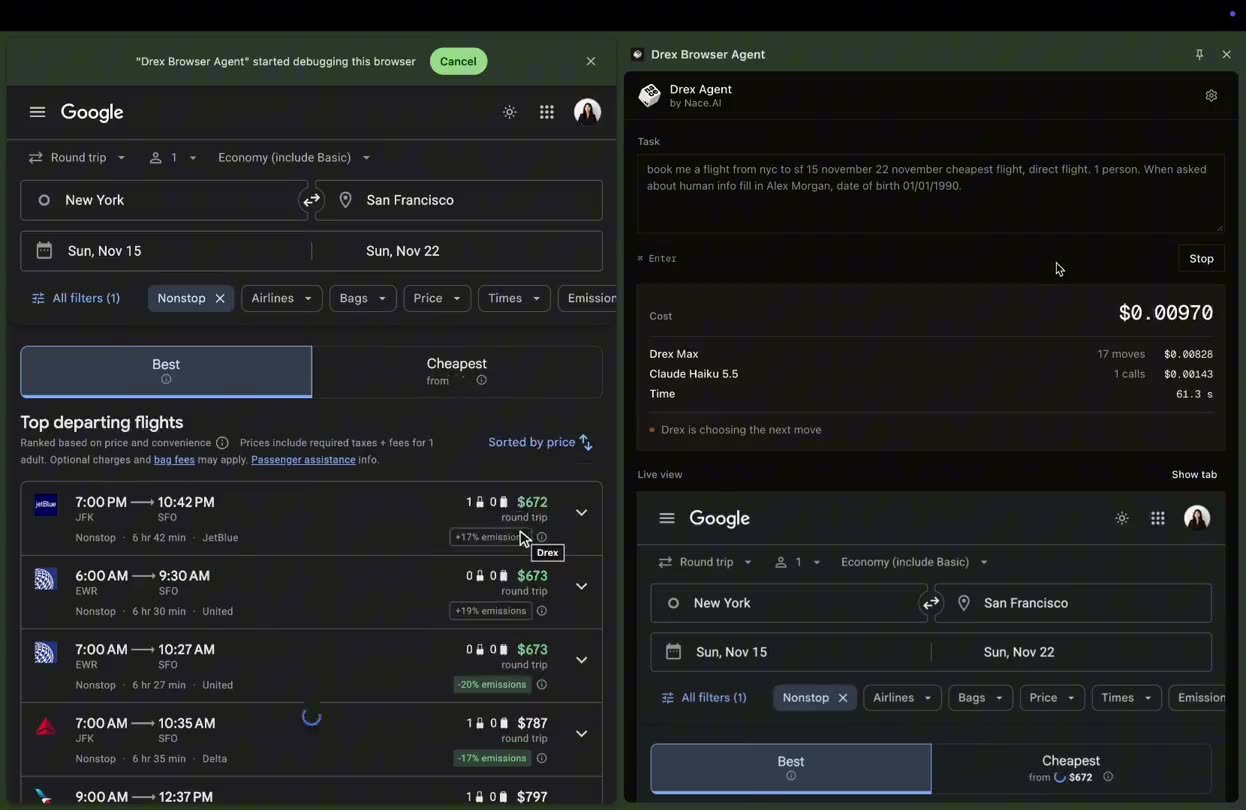Open hamburger menu in Live view

coord(667,518)
